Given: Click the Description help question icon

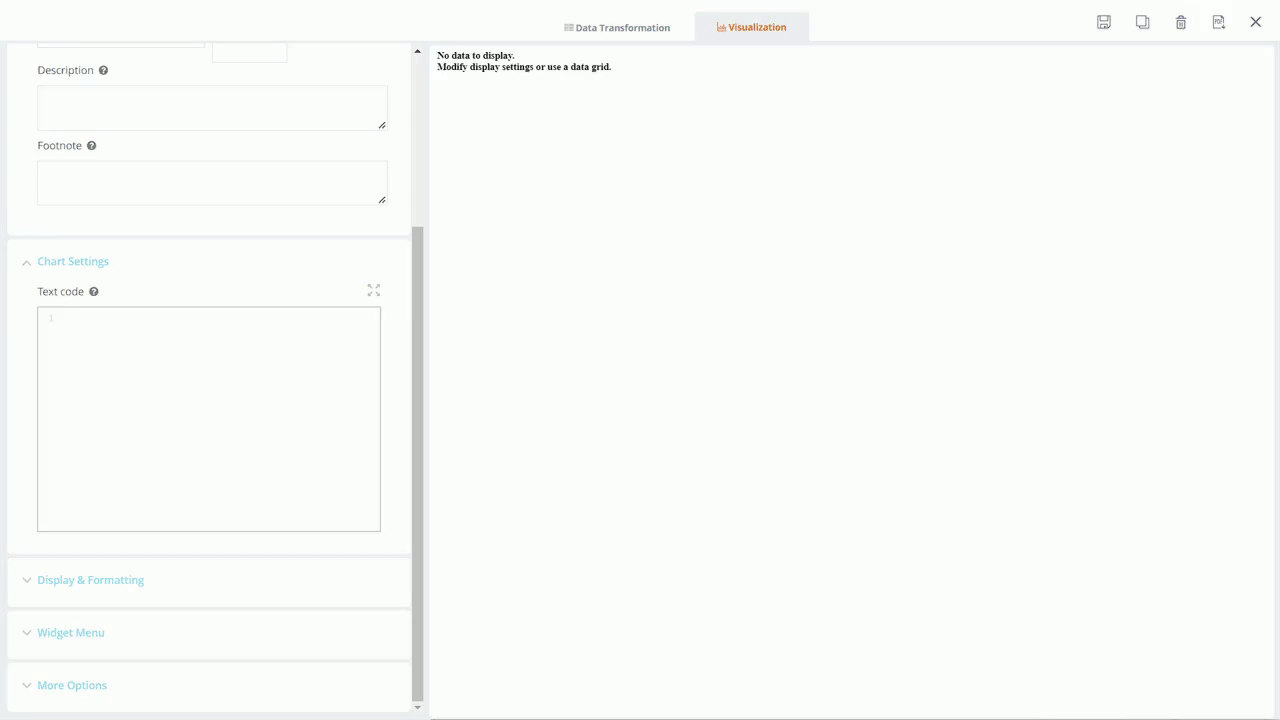Looking at the screenshot, I should (103, 70).
